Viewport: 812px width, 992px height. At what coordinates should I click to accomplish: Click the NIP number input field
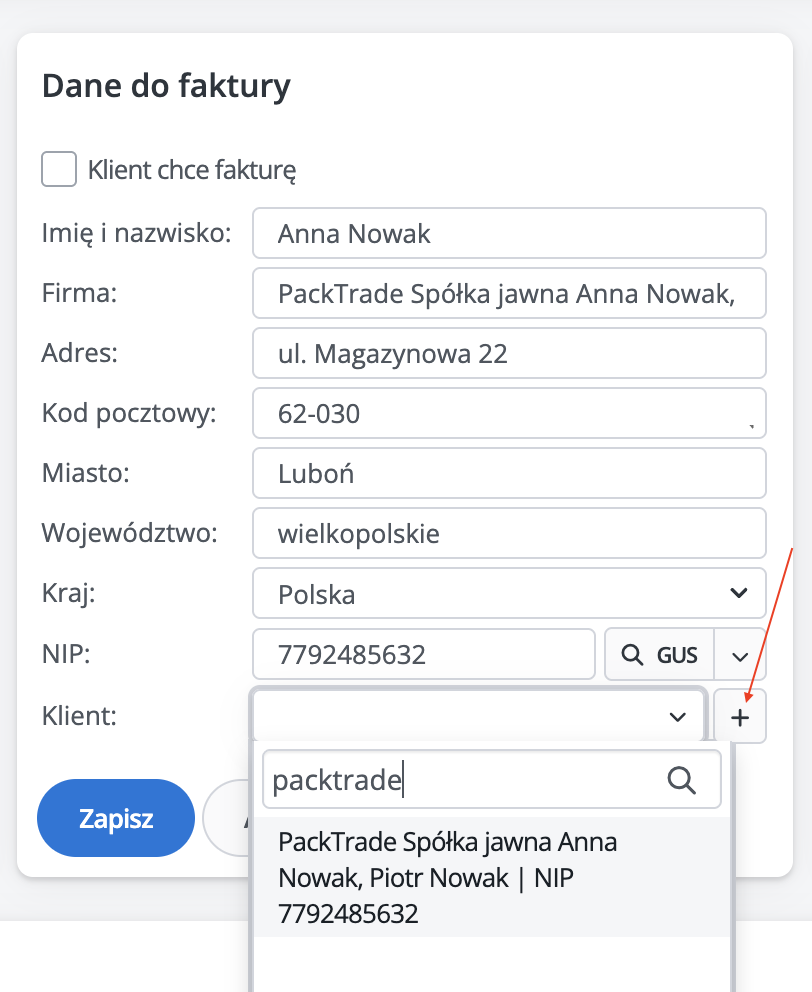(424, 656)
